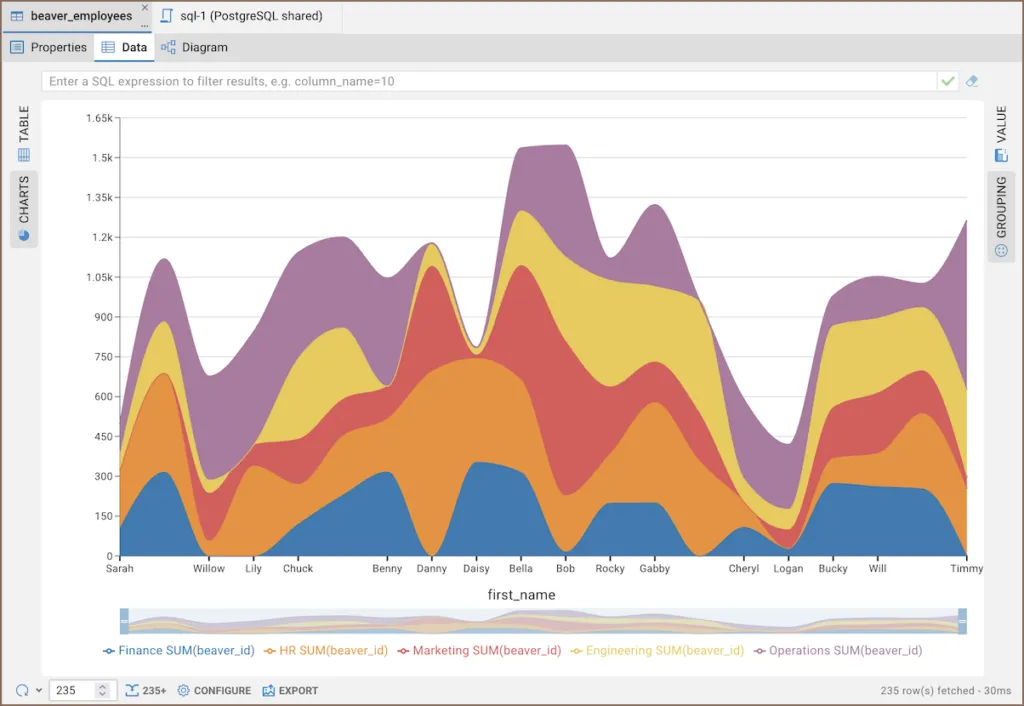This screenshot has height=706, width=1024.
Task: Open the Diagram tab
Action: pos(195,47)
